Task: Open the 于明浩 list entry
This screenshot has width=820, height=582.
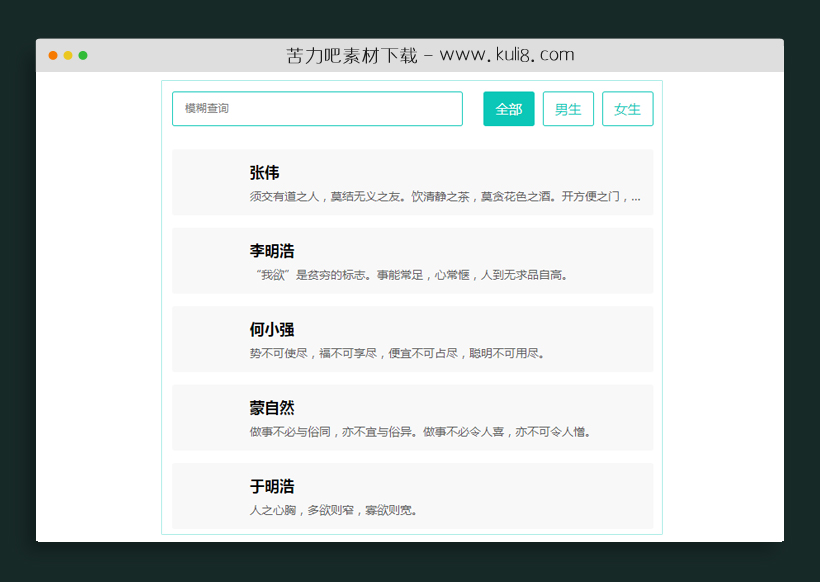Action: click(x=413, y=495)
